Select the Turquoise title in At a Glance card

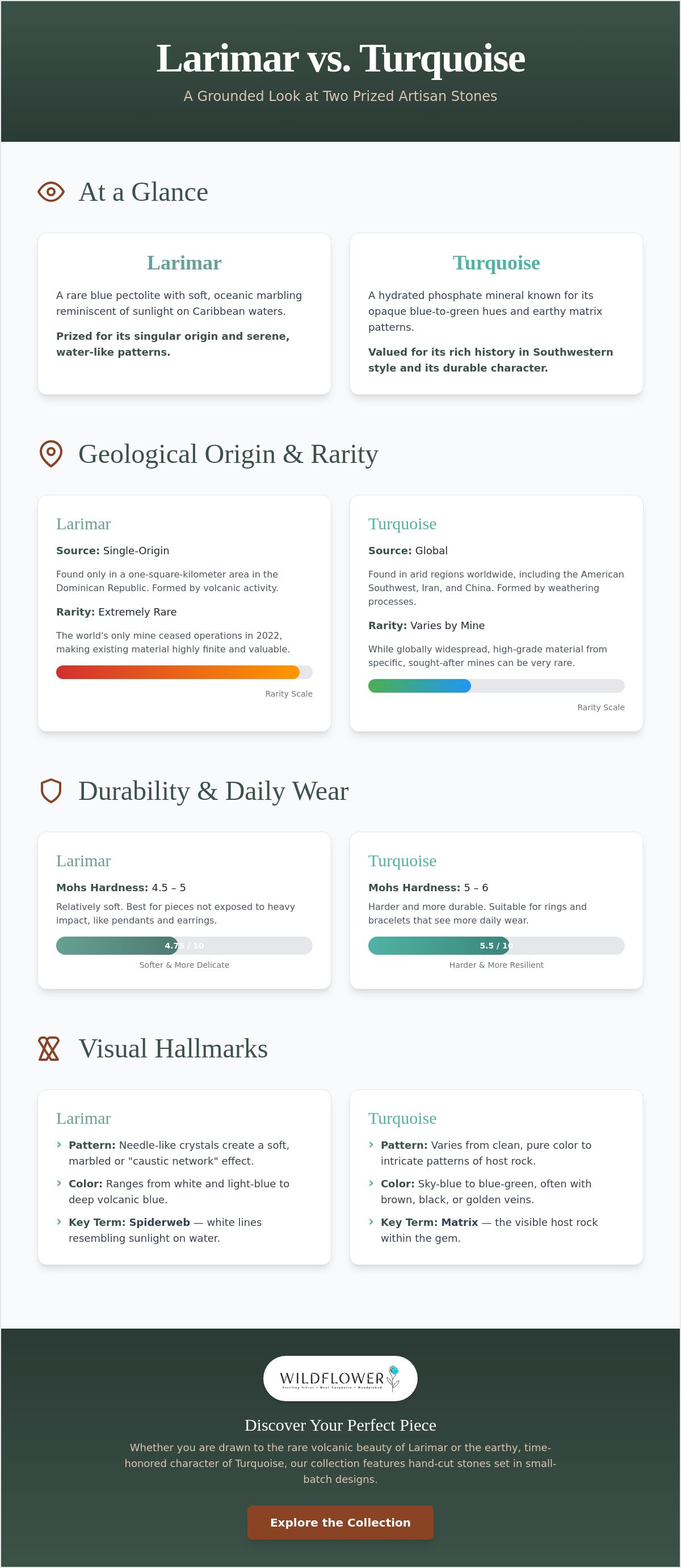(x=497, y=262)
